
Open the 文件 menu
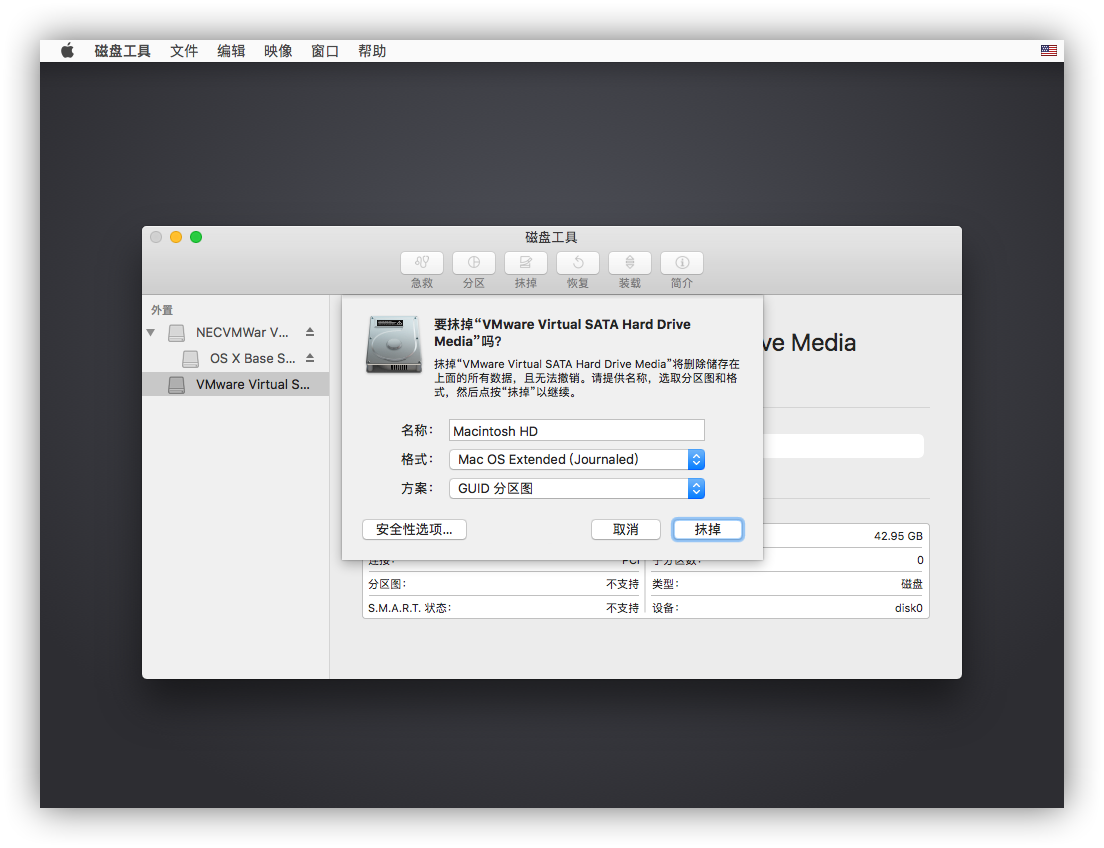click(x=184, y=51)
